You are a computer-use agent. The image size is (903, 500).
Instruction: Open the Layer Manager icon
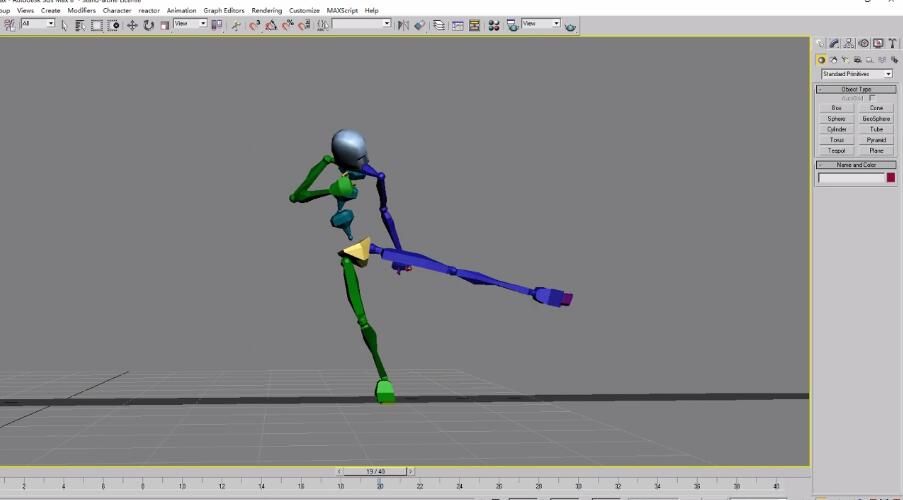pyautogui.click(x=439, y=25)
